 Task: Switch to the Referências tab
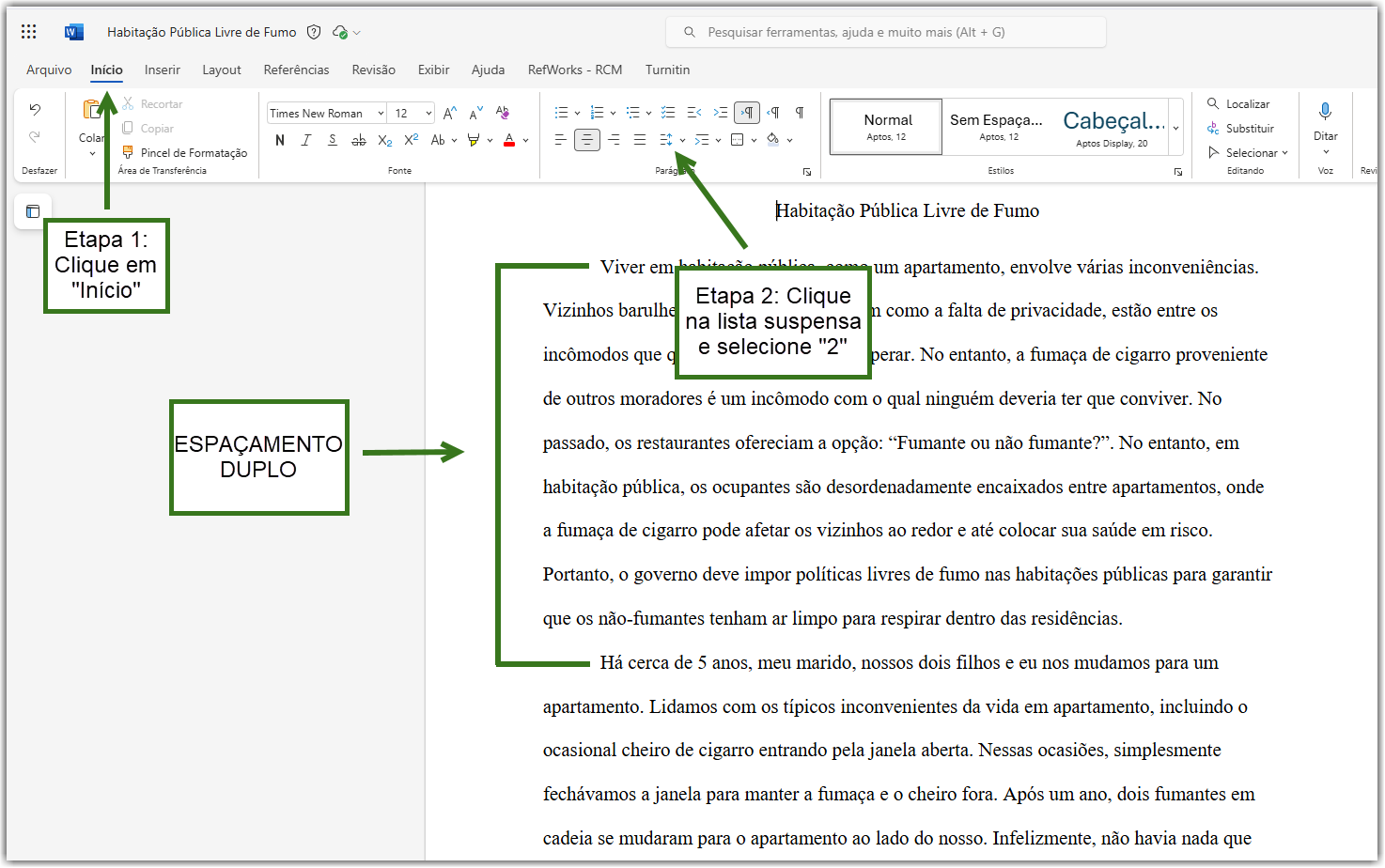(296, 70)
